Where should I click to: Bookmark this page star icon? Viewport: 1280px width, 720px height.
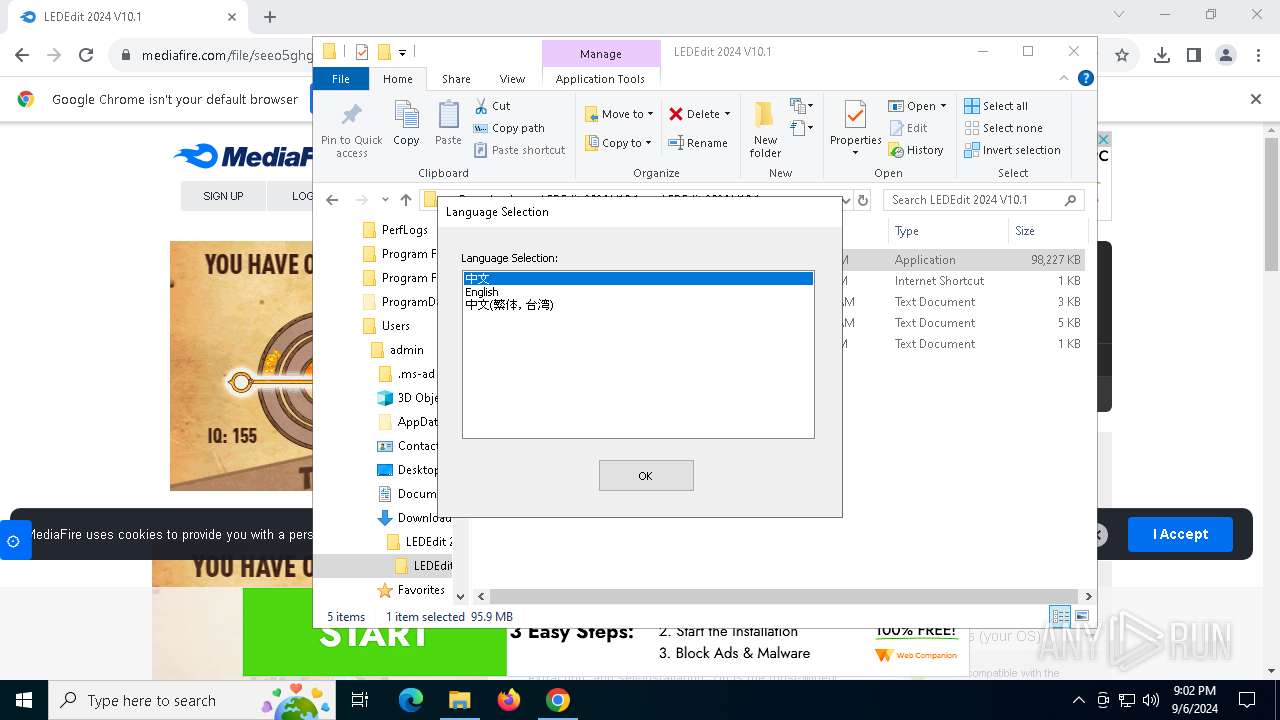(1122, 56)
